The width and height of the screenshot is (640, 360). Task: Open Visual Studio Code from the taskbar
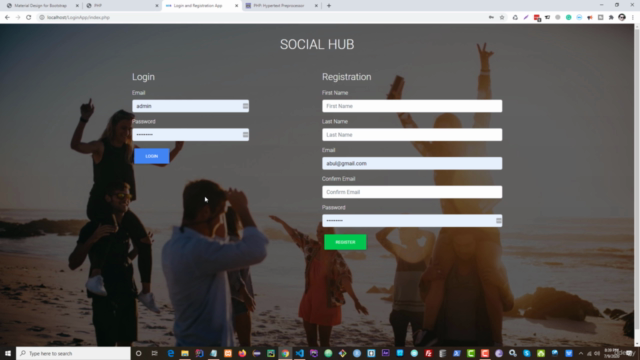point(300,353)
